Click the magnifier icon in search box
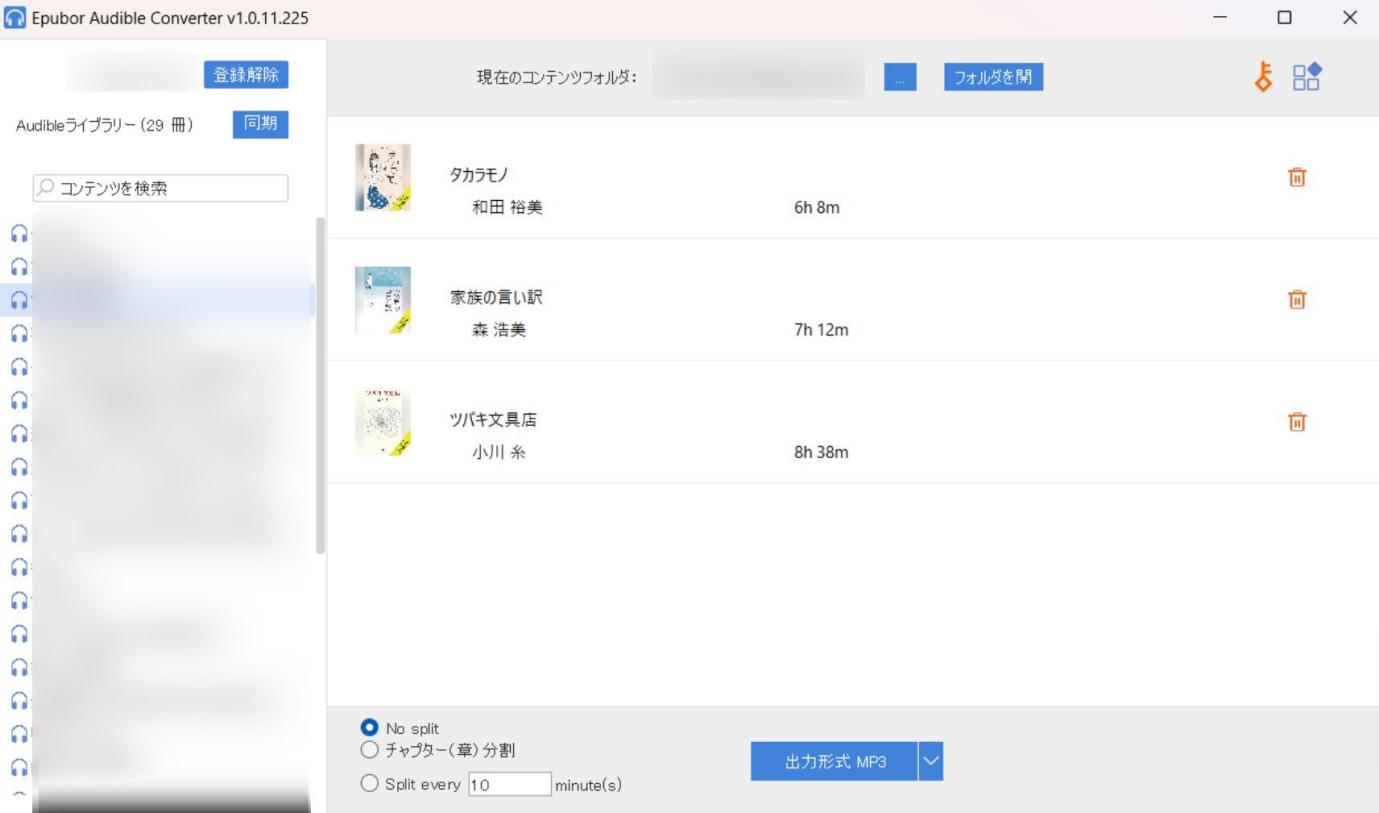 47,188
